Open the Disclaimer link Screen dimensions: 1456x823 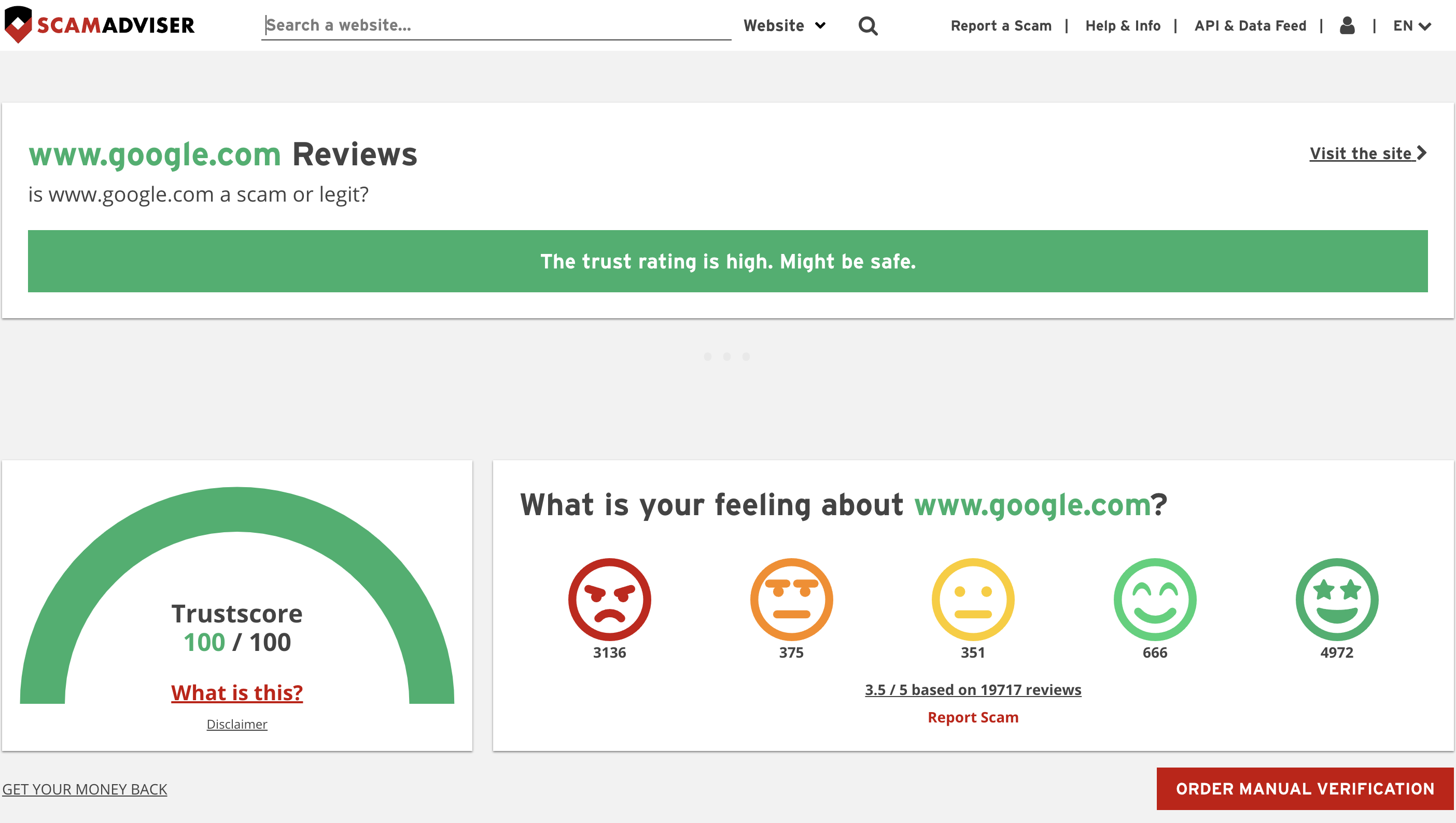(237, 724)
